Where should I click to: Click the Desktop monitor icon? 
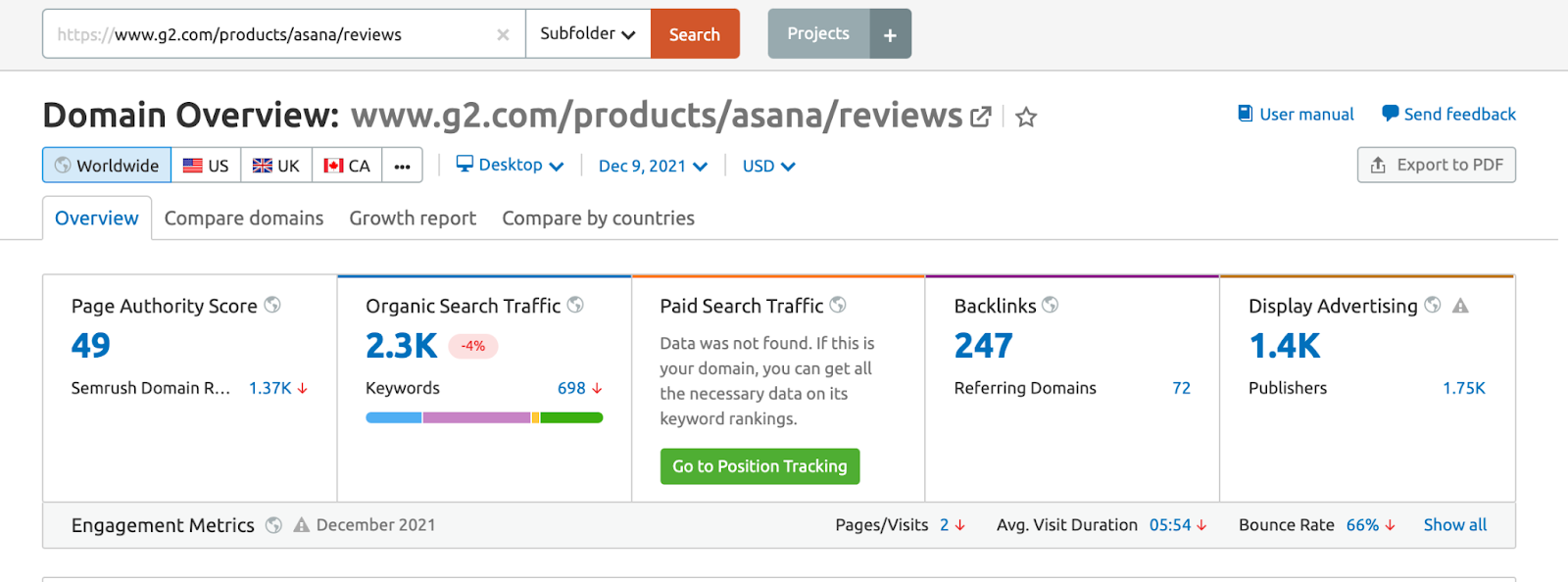click(465, 164)
